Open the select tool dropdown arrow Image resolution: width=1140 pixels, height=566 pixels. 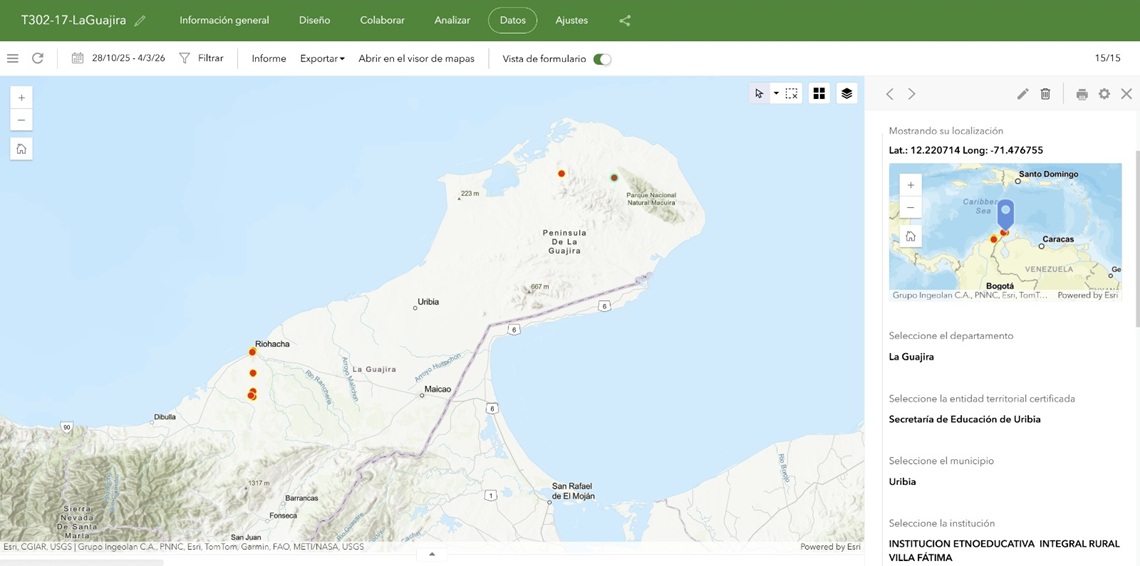776,93
